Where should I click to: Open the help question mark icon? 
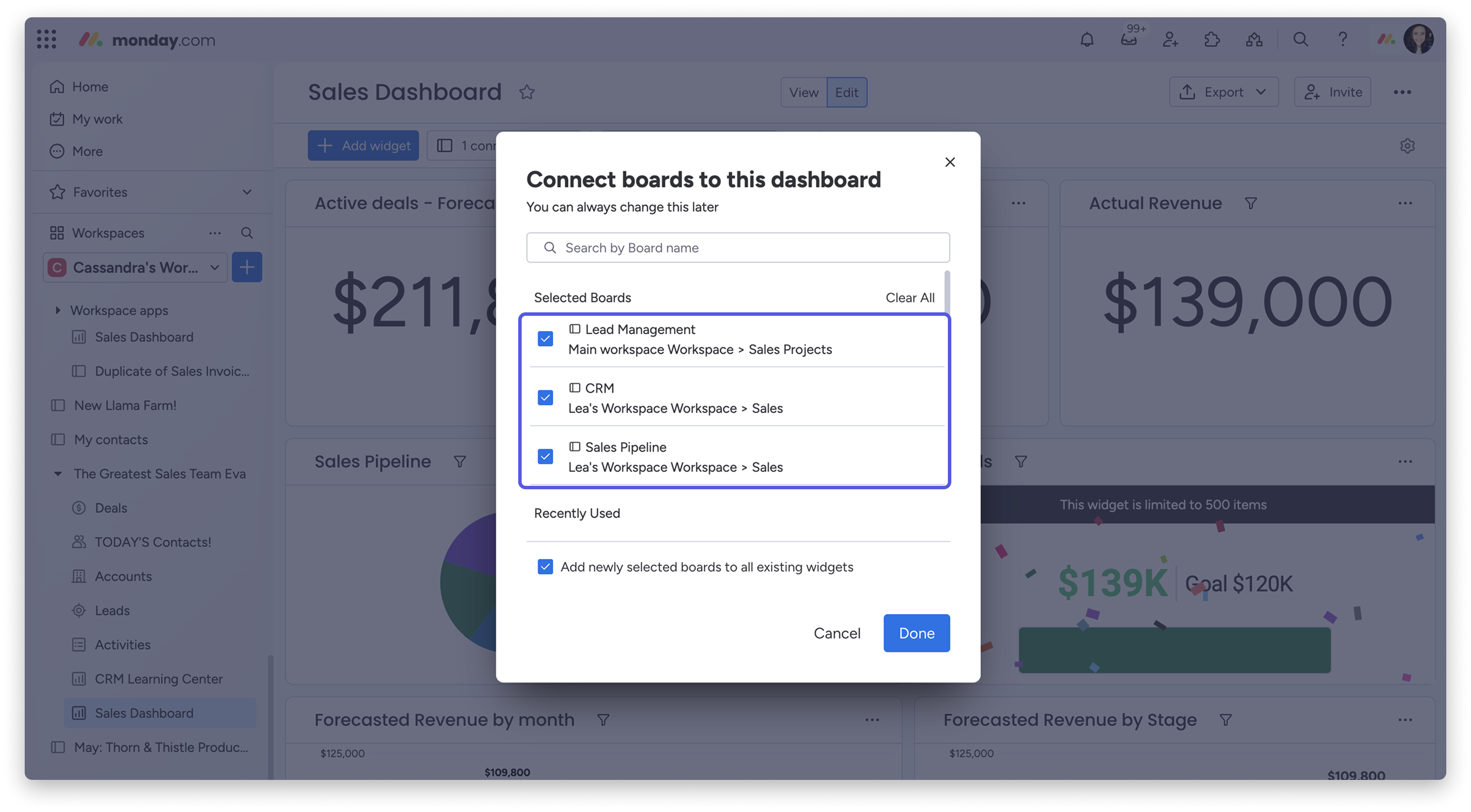tap(1342, 40)
